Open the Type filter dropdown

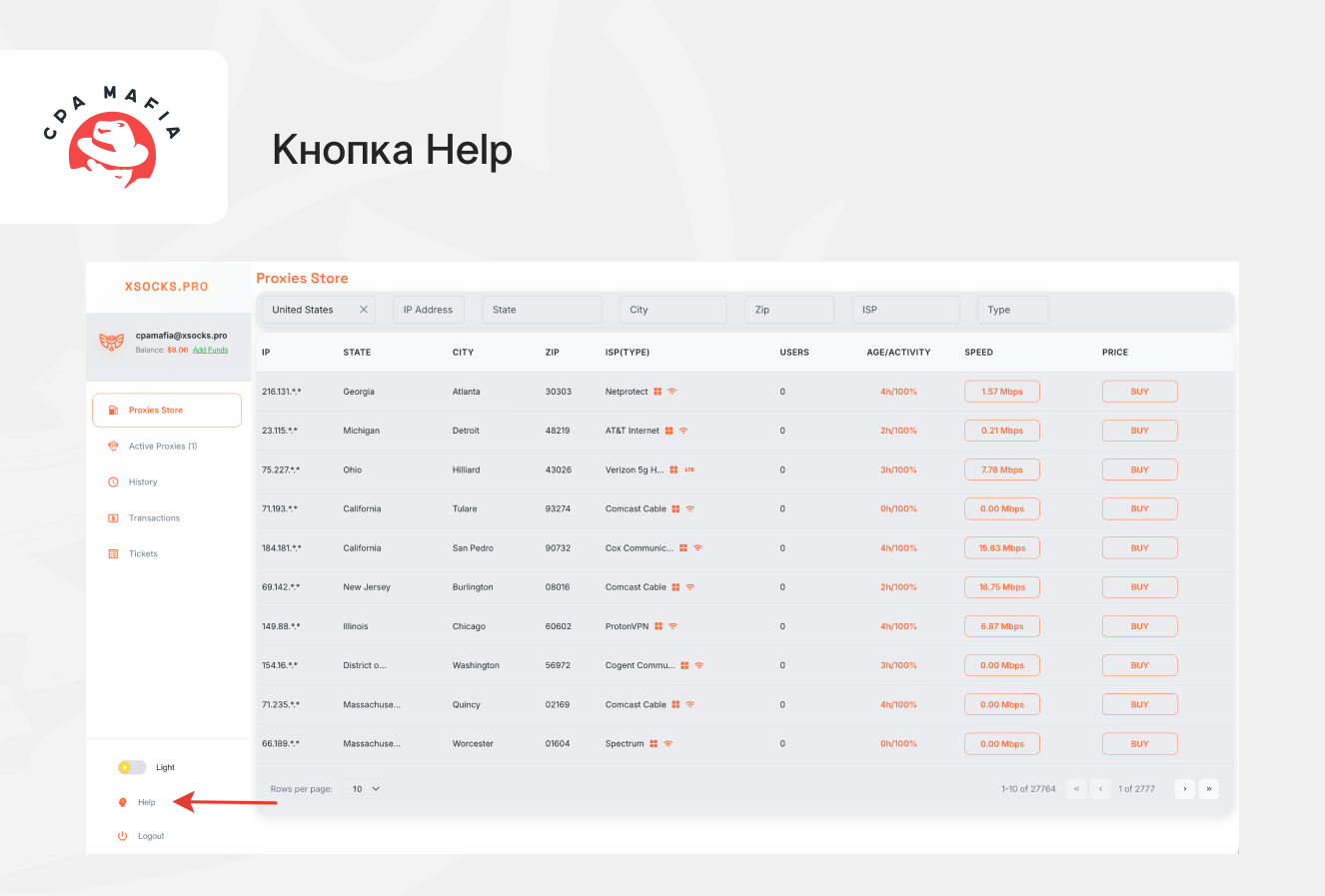(x=1012, y=310)
